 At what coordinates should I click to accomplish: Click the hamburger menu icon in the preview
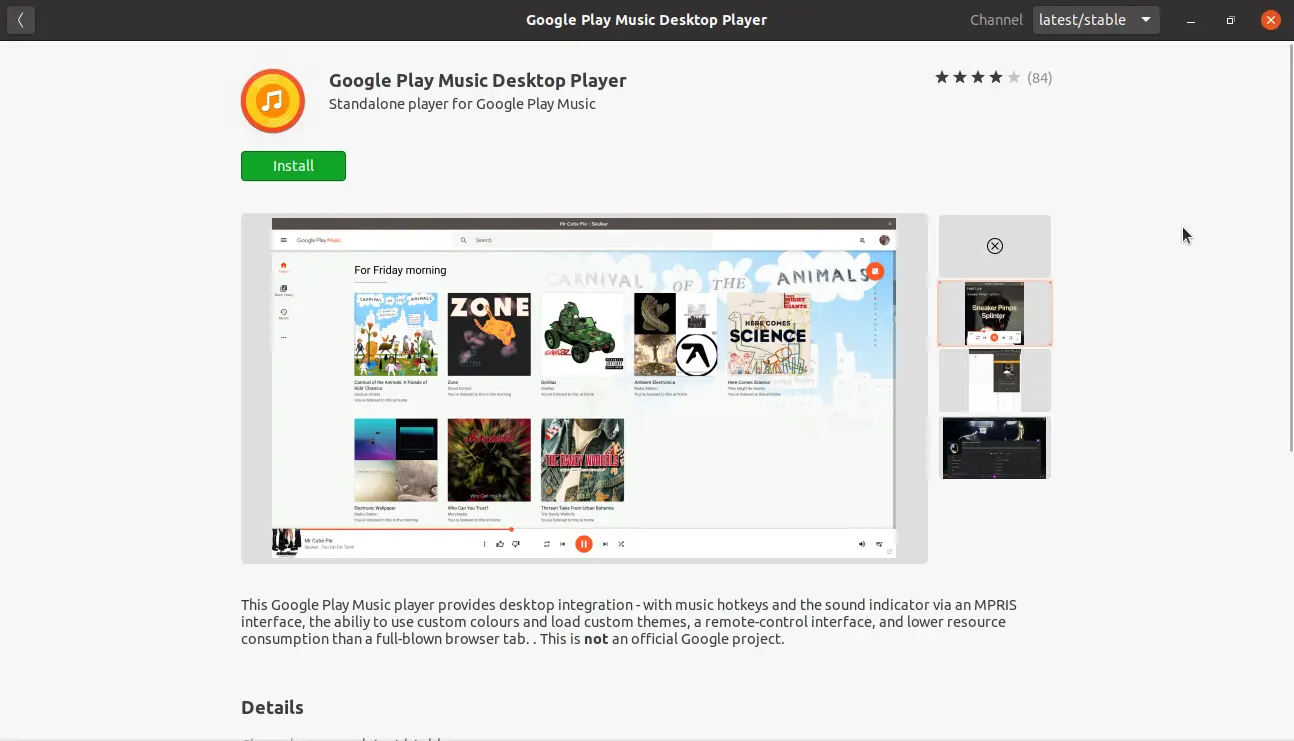pyautogui.click(x=284, y=240)
